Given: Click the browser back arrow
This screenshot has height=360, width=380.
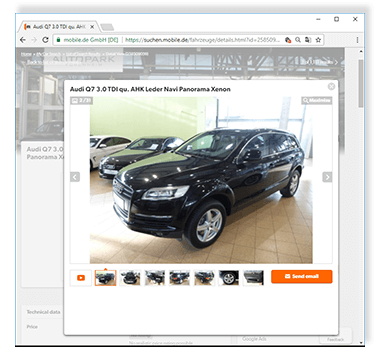Looking at the screenshot, I should point(23,40).
